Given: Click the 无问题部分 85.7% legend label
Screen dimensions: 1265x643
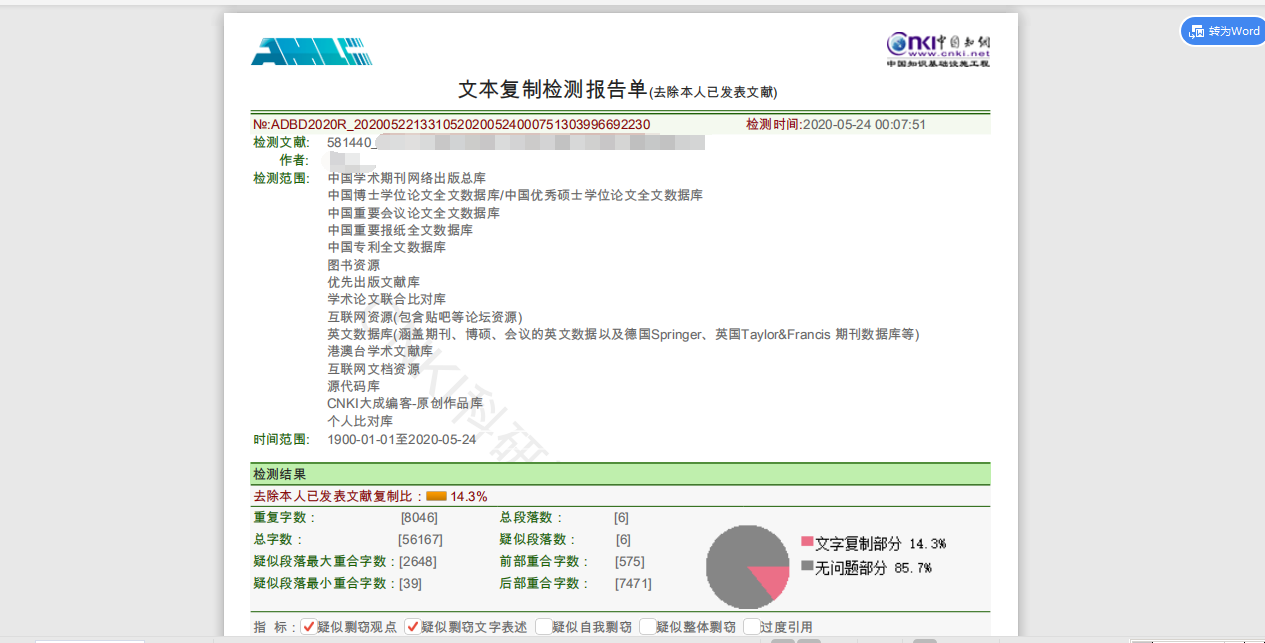Looking at the screenshot, I should (x=874, y=567).
